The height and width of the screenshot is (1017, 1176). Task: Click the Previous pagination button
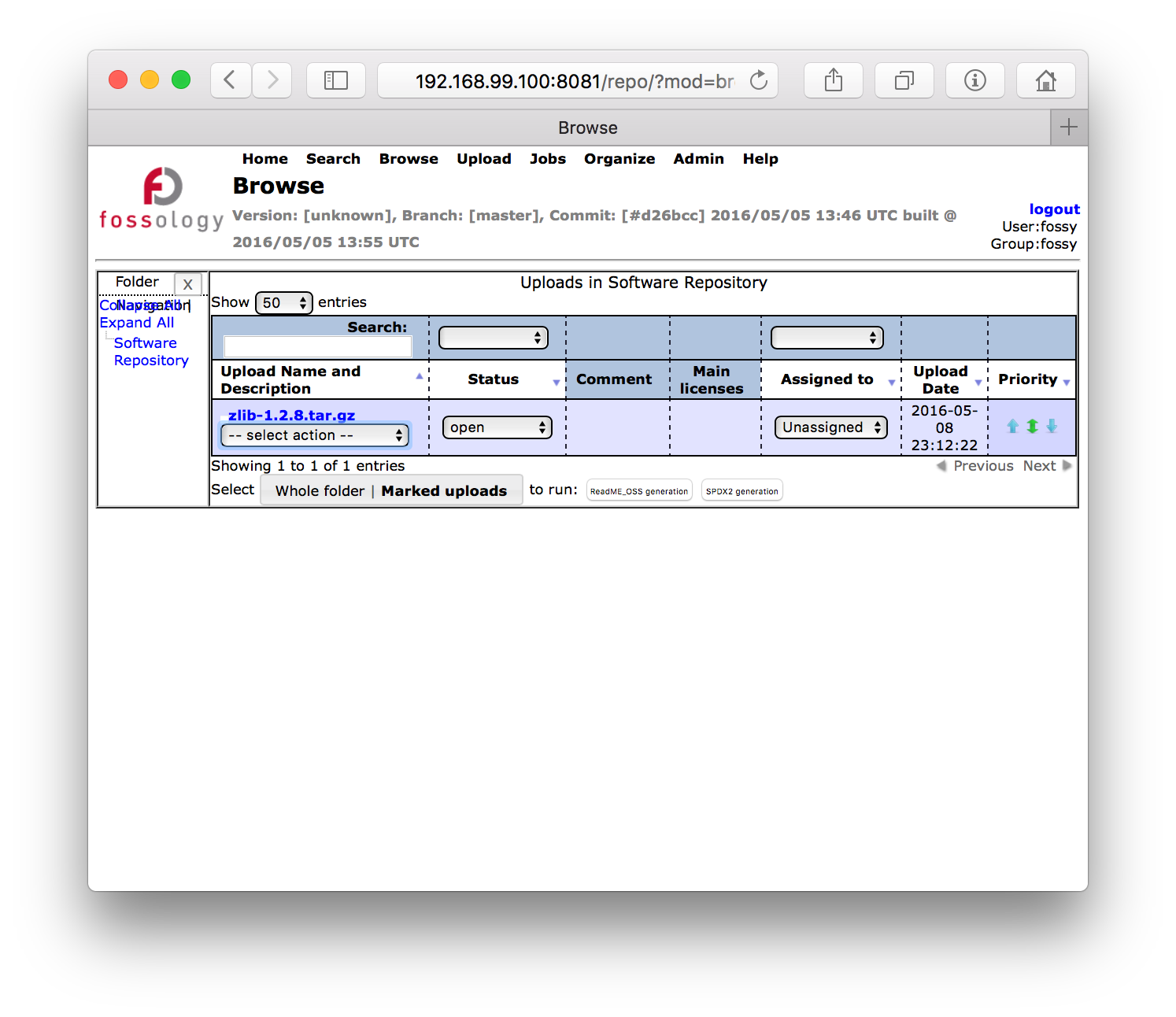[974, 466]
